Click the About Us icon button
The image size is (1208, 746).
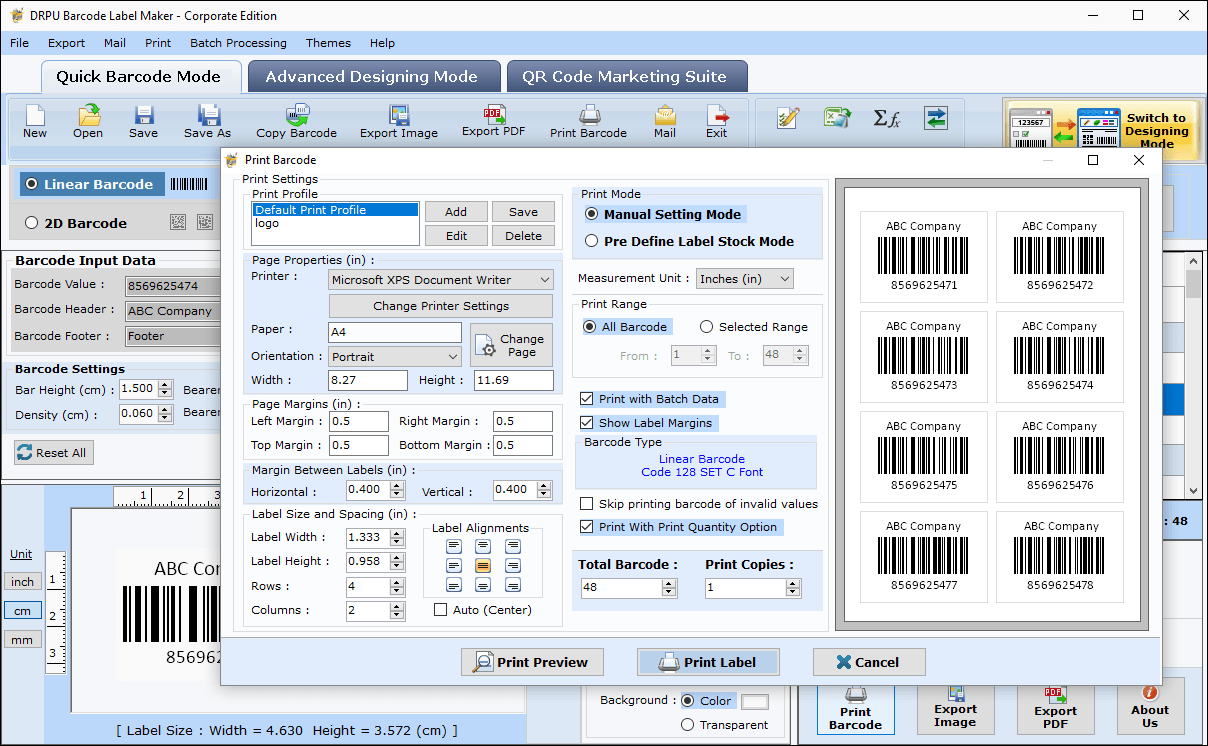[x=1150, y=706]
